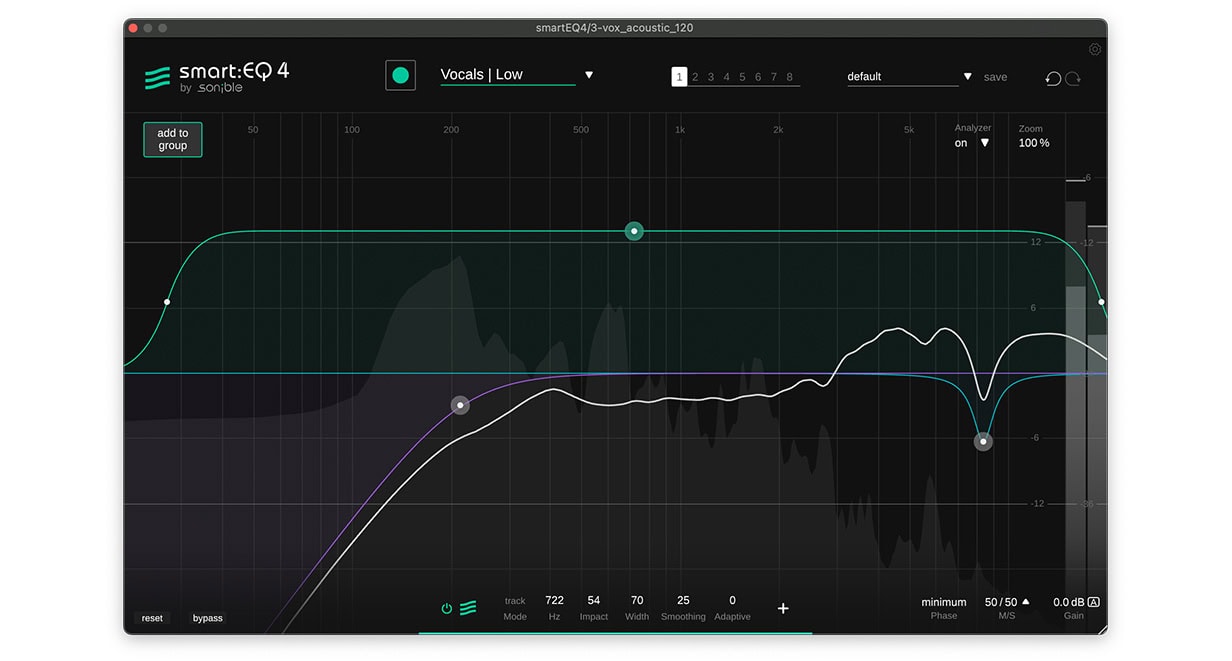Image resolution: width=1232 pixels, height=661 pixels.
Task: Add a new filter with plus icon
Action: click(x=783, y=608)
